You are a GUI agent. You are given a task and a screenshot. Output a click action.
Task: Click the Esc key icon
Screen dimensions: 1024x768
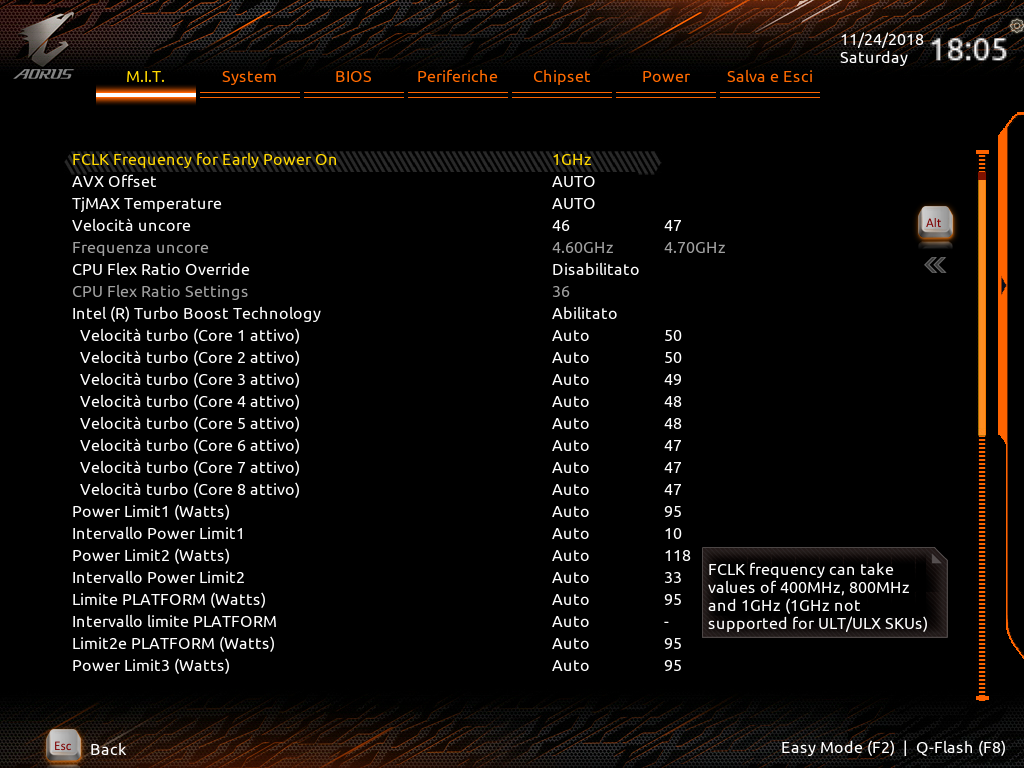pos(63,746)
